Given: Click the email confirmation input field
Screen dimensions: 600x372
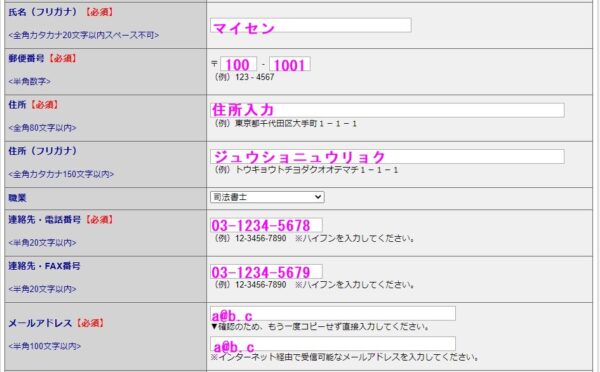Looking at the screenshot, I should (333, 344).
